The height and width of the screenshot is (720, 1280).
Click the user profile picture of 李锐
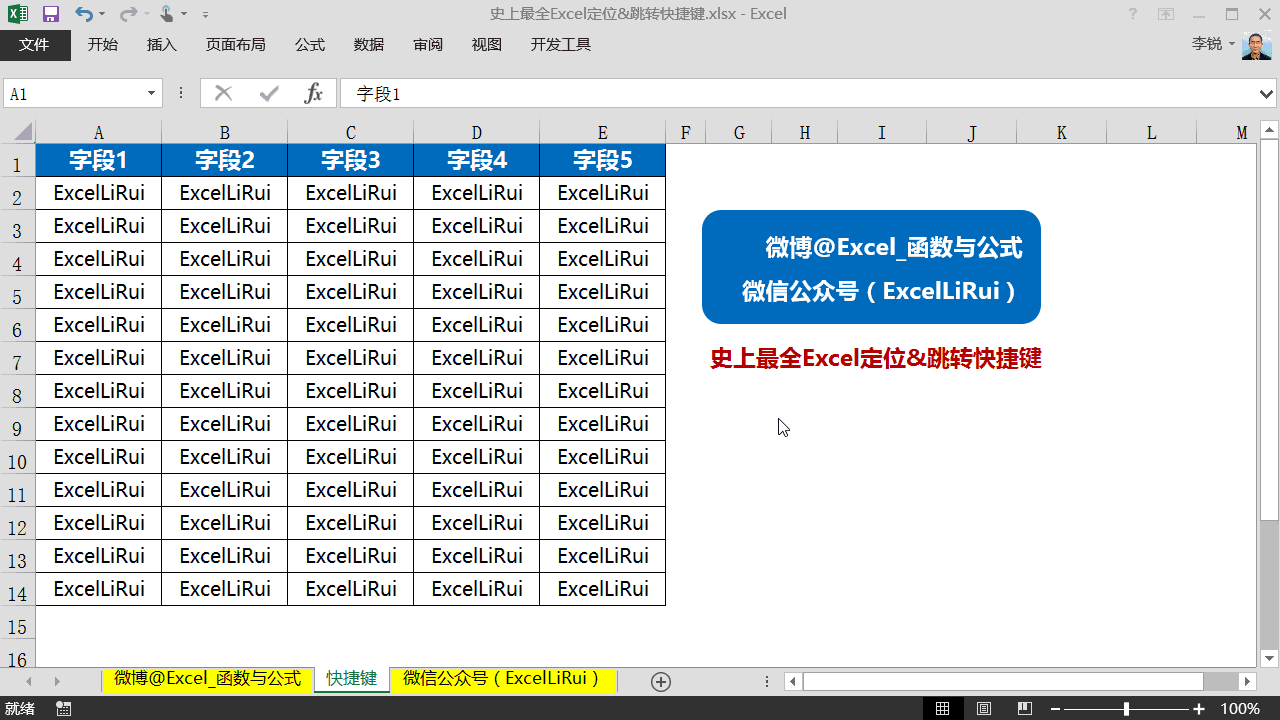pyautogui.click(x=1256, y=44)
